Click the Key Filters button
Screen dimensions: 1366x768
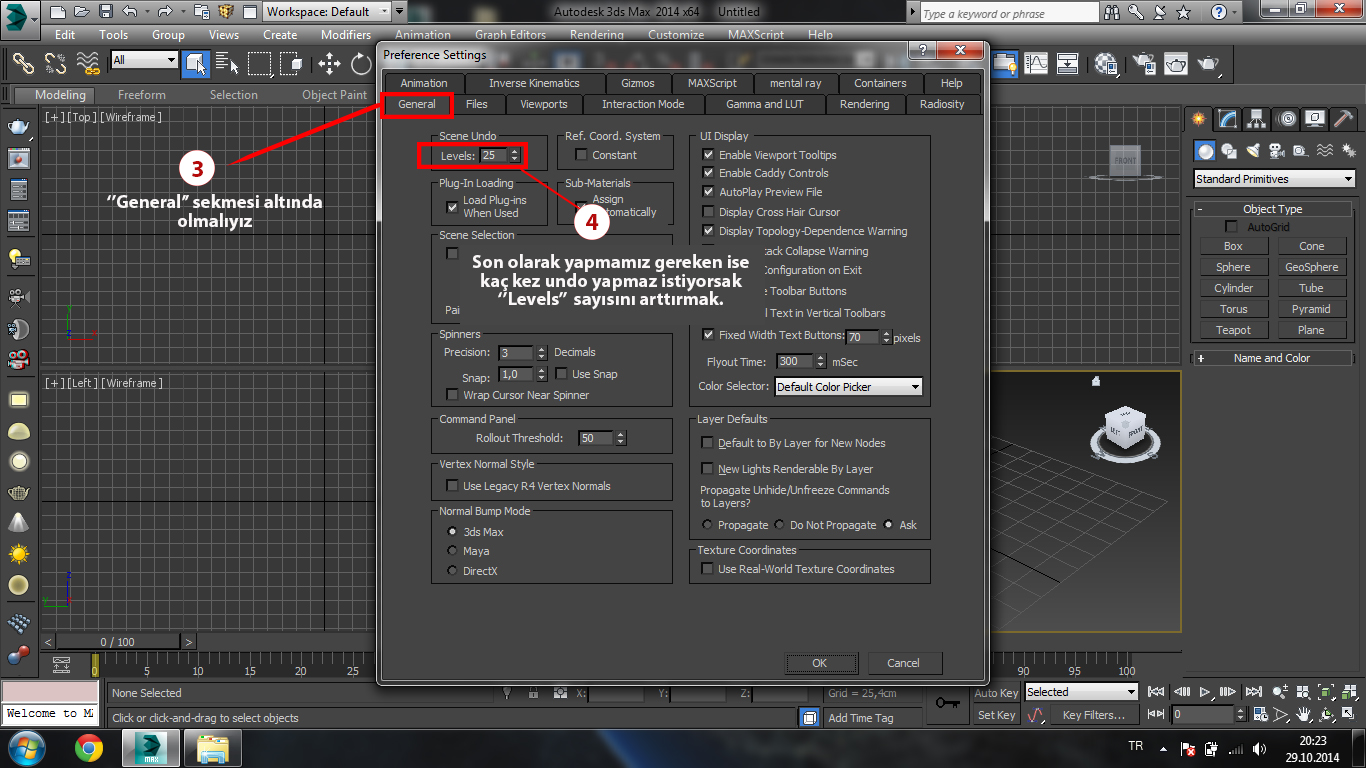point(1094,715)
